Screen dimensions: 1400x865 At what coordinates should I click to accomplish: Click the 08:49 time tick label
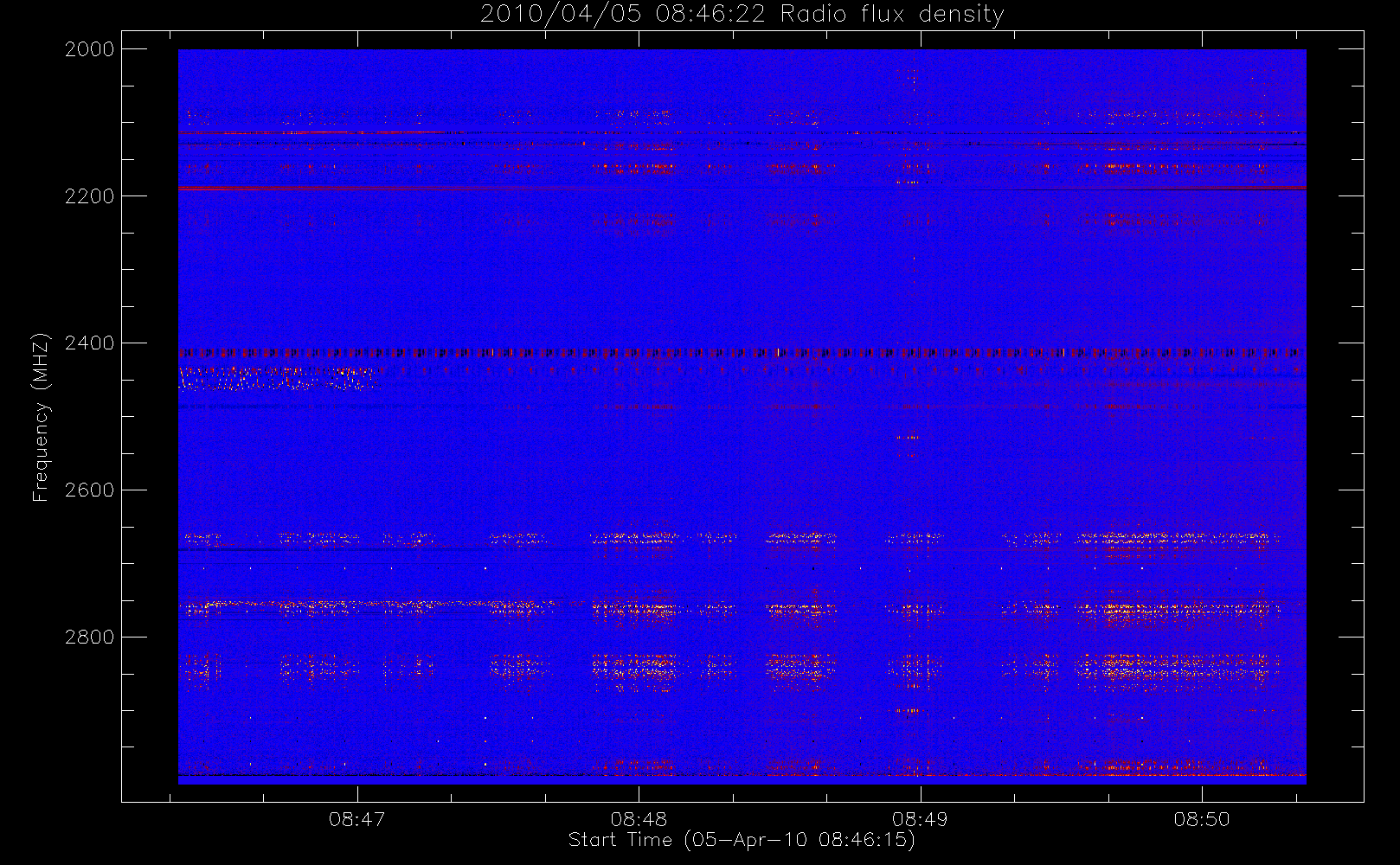pyautogui.click(x=920, y=819)
